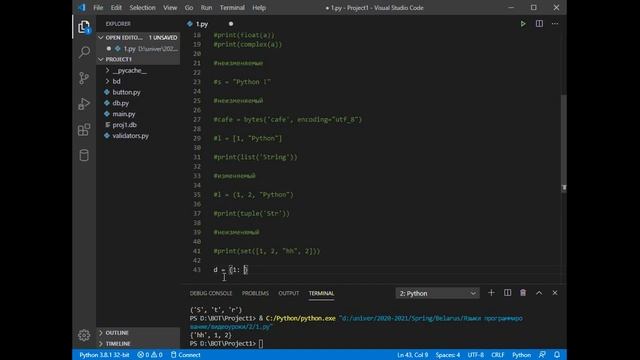Open the Terminal menu

232,7
